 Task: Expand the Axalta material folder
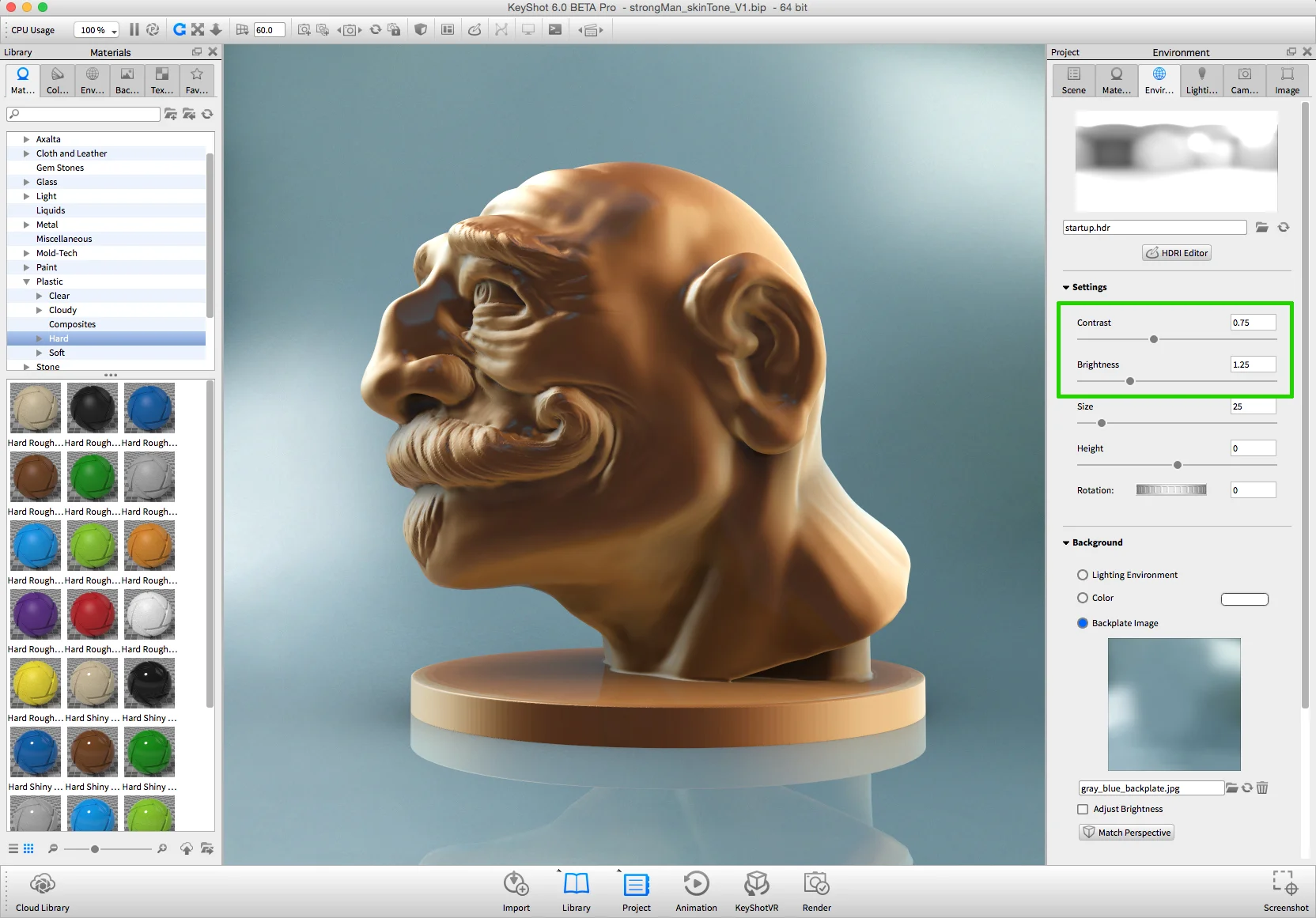tap(26, 139)
